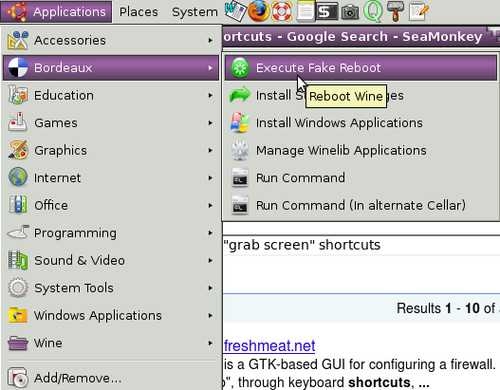Expand the Wine submenu arrow
The height and width of the screenshot is (390, 500).
pyautogui.click(x=210, y=343)
